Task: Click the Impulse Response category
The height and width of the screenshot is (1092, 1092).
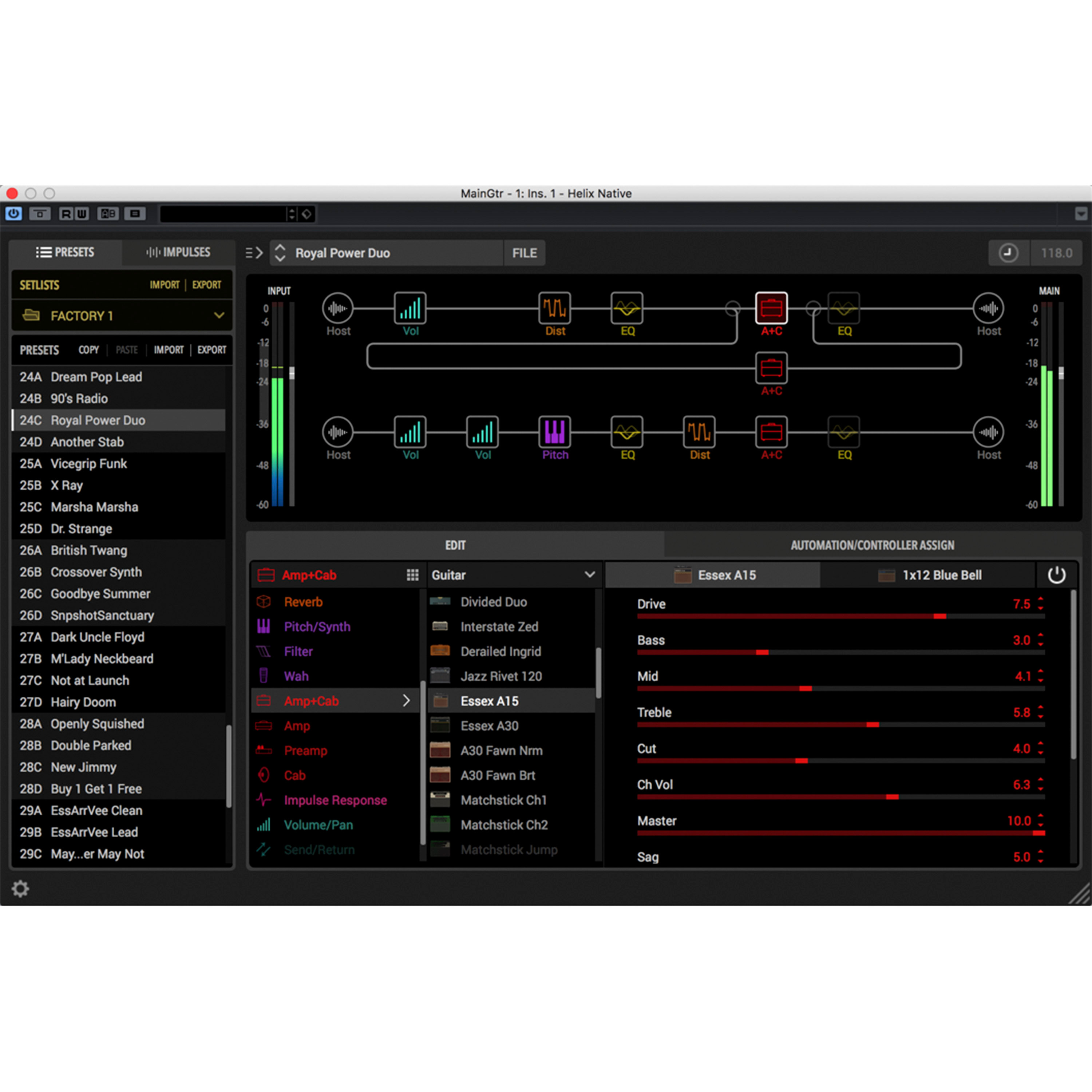Action: [335, 800]
